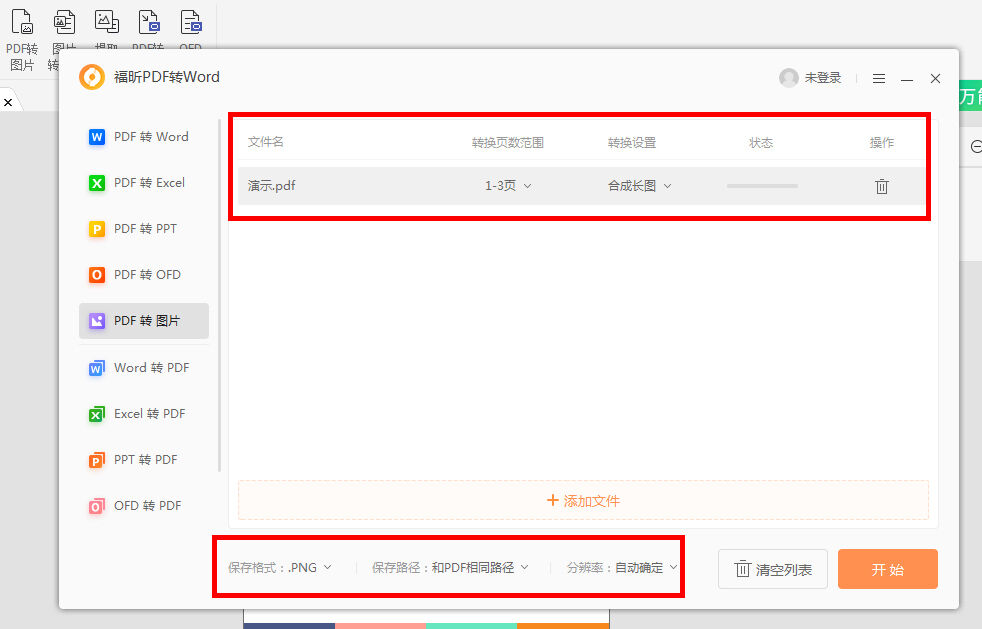Expand the 合成长图 conversion setting dropdown
The height and width of the screenshot is (629, 982).
pos(639,185)
